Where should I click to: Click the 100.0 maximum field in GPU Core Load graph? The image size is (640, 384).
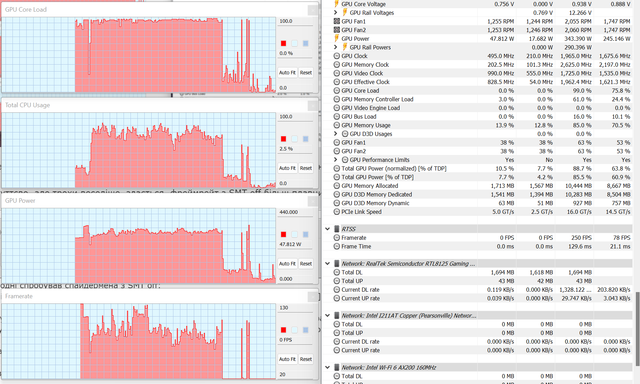(296, 21)
